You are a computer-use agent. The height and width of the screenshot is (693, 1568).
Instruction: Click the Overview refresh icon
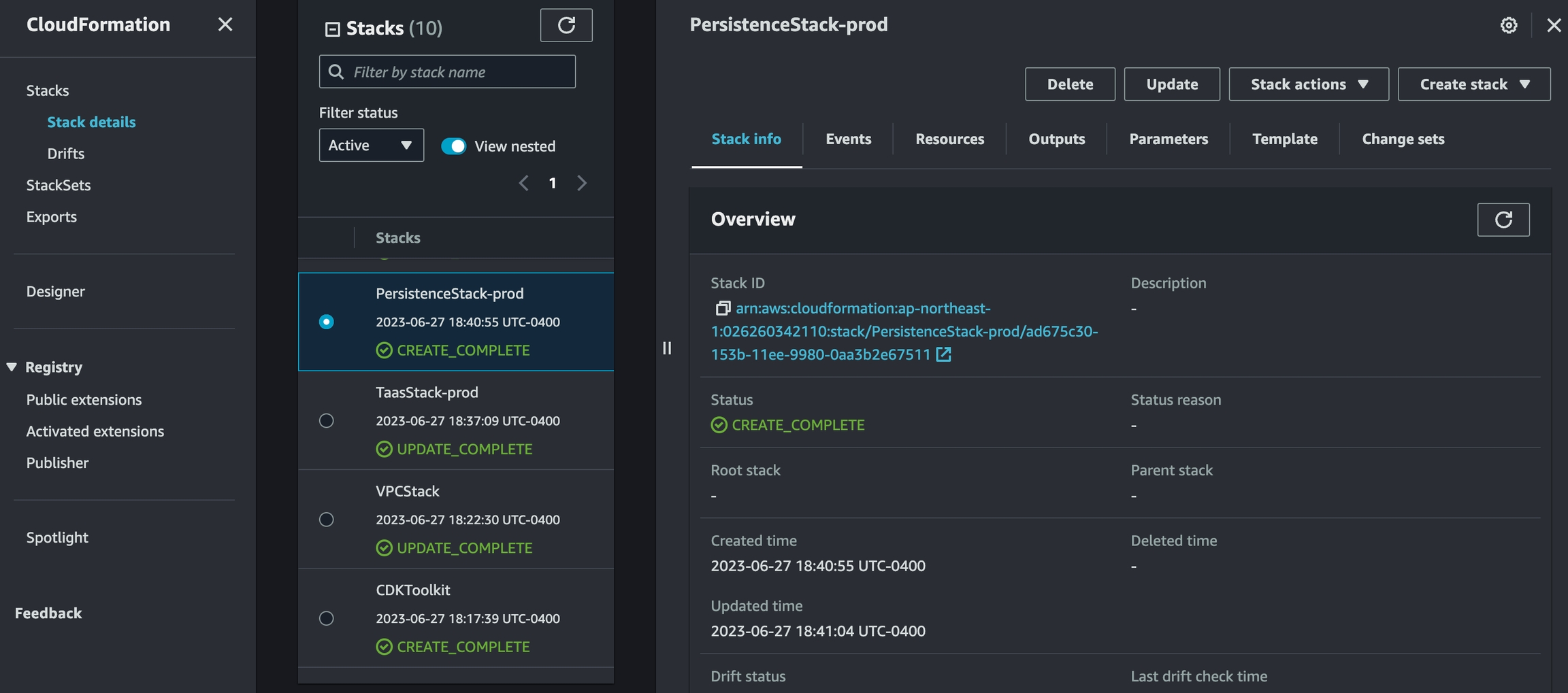pyautogui.click(x=1503, y=220)
